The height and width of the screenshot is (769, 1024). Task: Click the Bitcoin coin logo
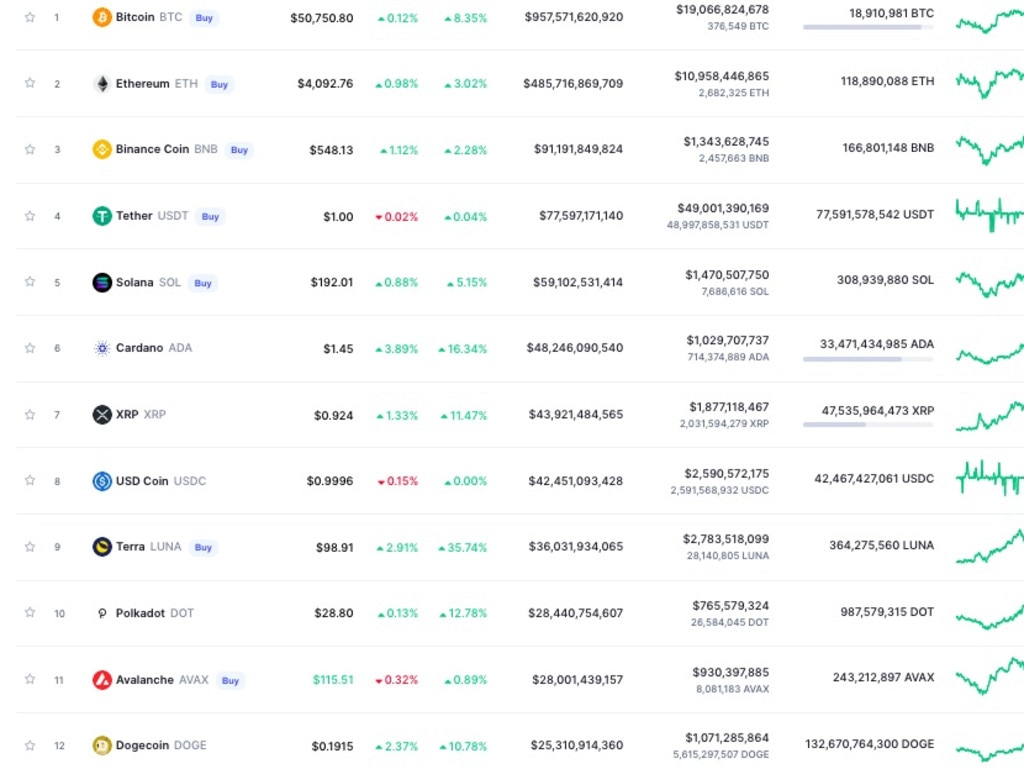coord(102,18)
